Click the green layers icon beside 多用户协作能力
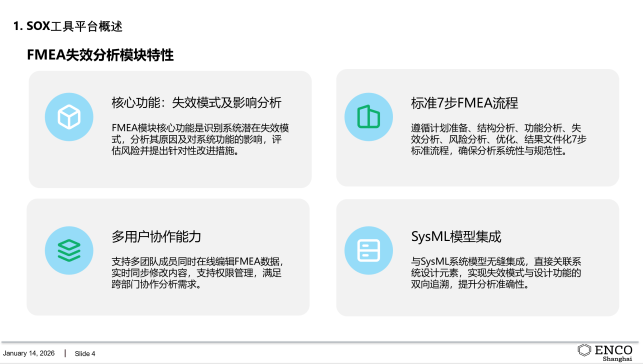Image resolution: width=643 pixels, height=364 pixels. click(x=69, y=250)
